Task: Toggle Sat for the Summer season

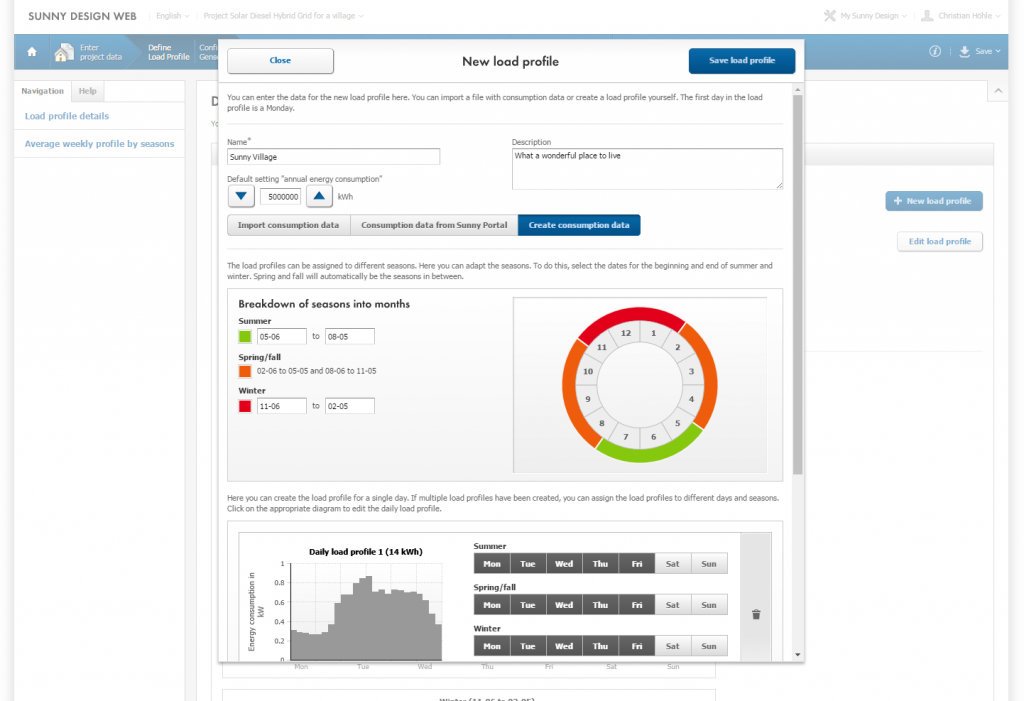Action: click(672, 564)
